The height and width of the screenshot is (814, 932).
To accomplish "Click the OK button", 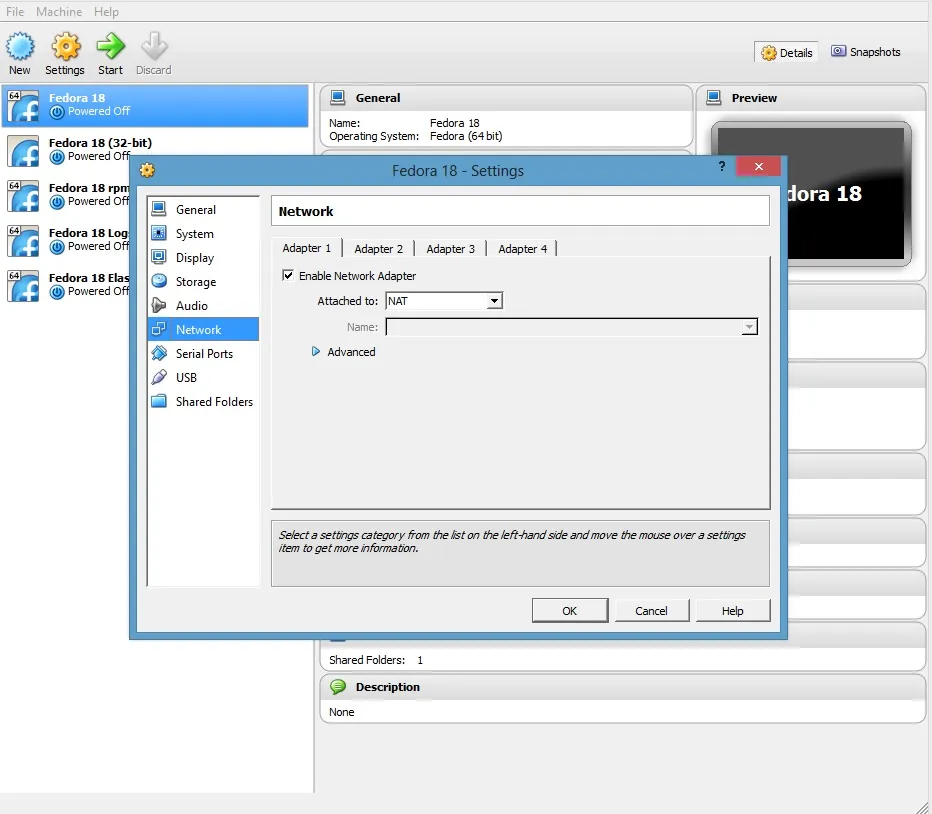I will coord(569,611).
